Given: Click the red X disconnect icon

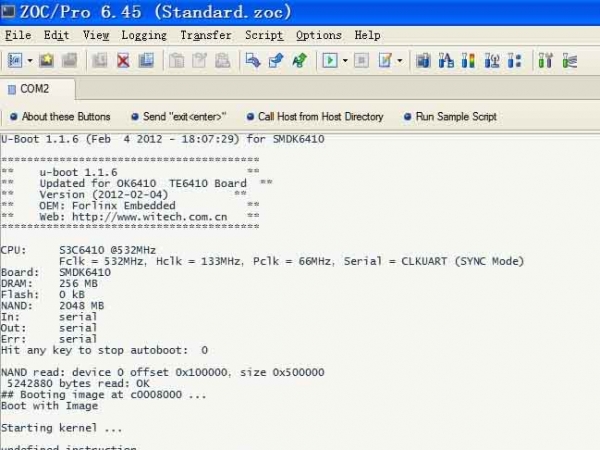Looking at the screenshot, I should [x=123, y=60].
